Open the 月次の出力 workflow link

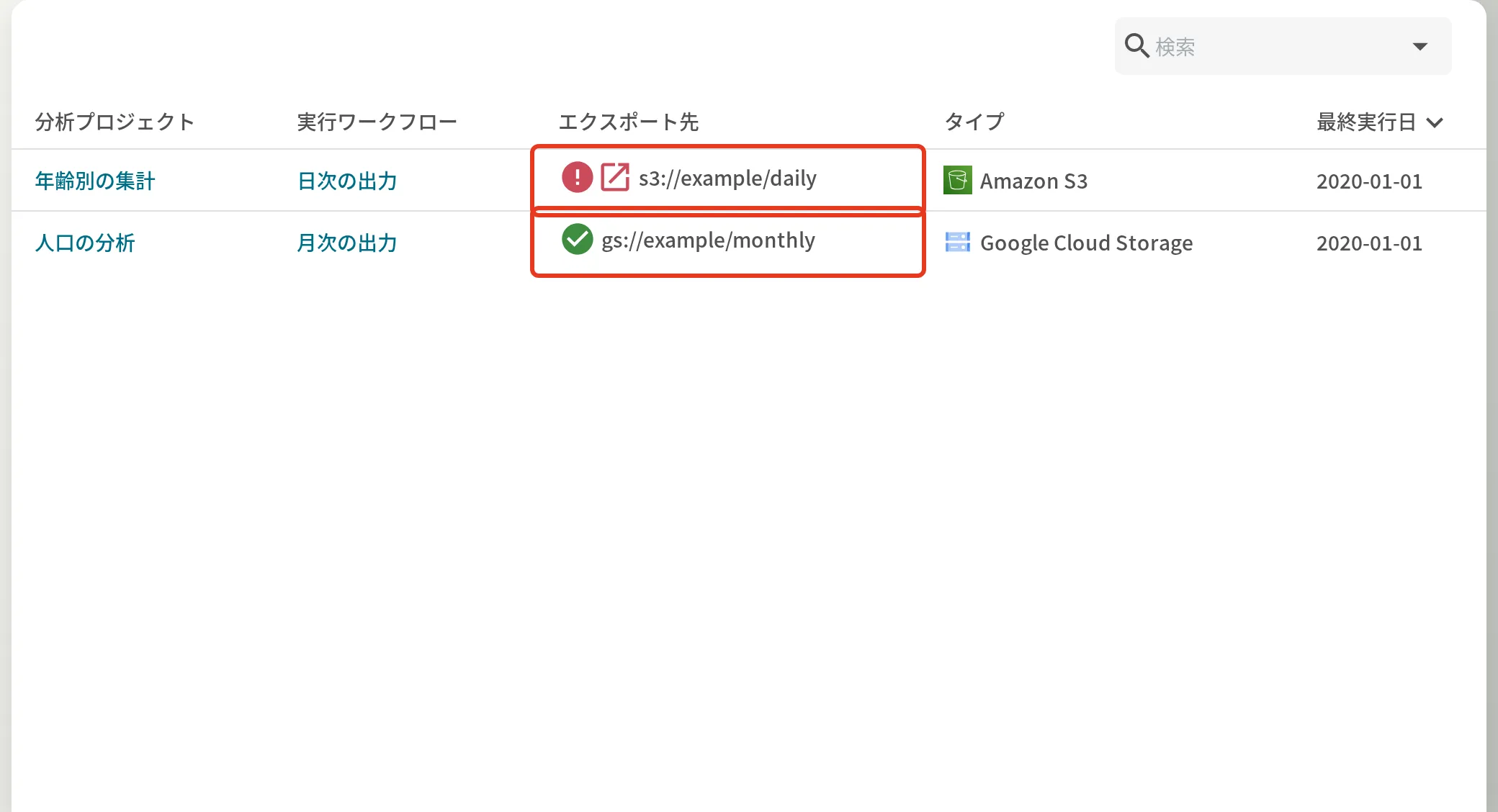347,243
